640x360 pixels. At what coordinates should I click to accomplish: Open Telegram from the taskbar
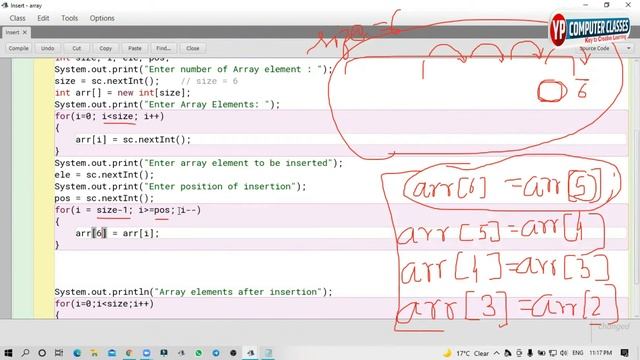tap(216, 353)
